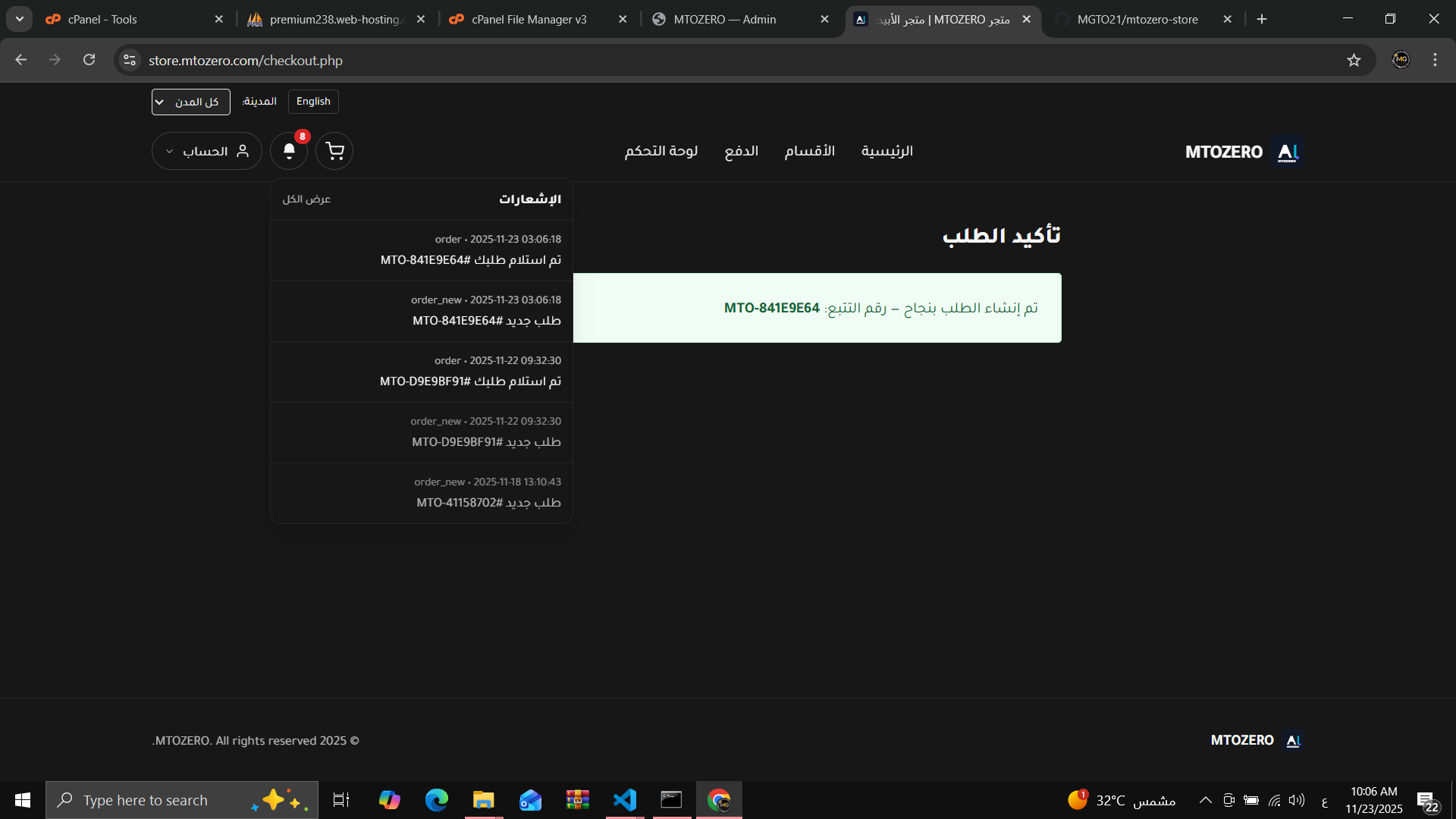Go to لوحة التحكم nav item
The height and width of the screenshot is (819, 1456).
click(661, 151)
